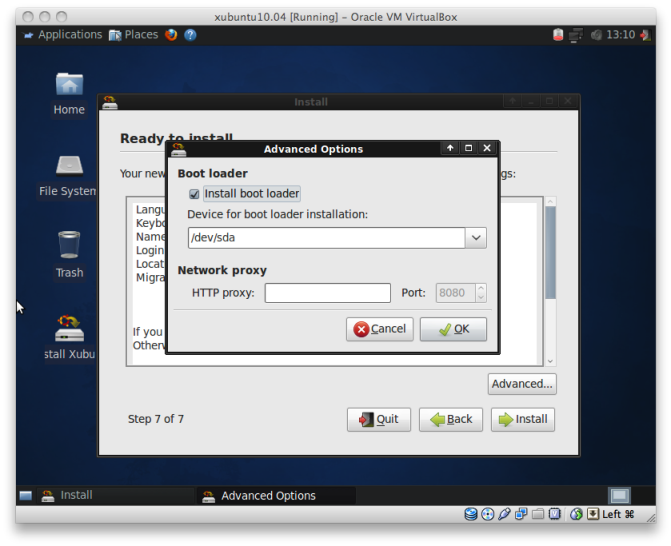Click the logout icon in top panel
This screenshot has width=671, height=546.
645,35
